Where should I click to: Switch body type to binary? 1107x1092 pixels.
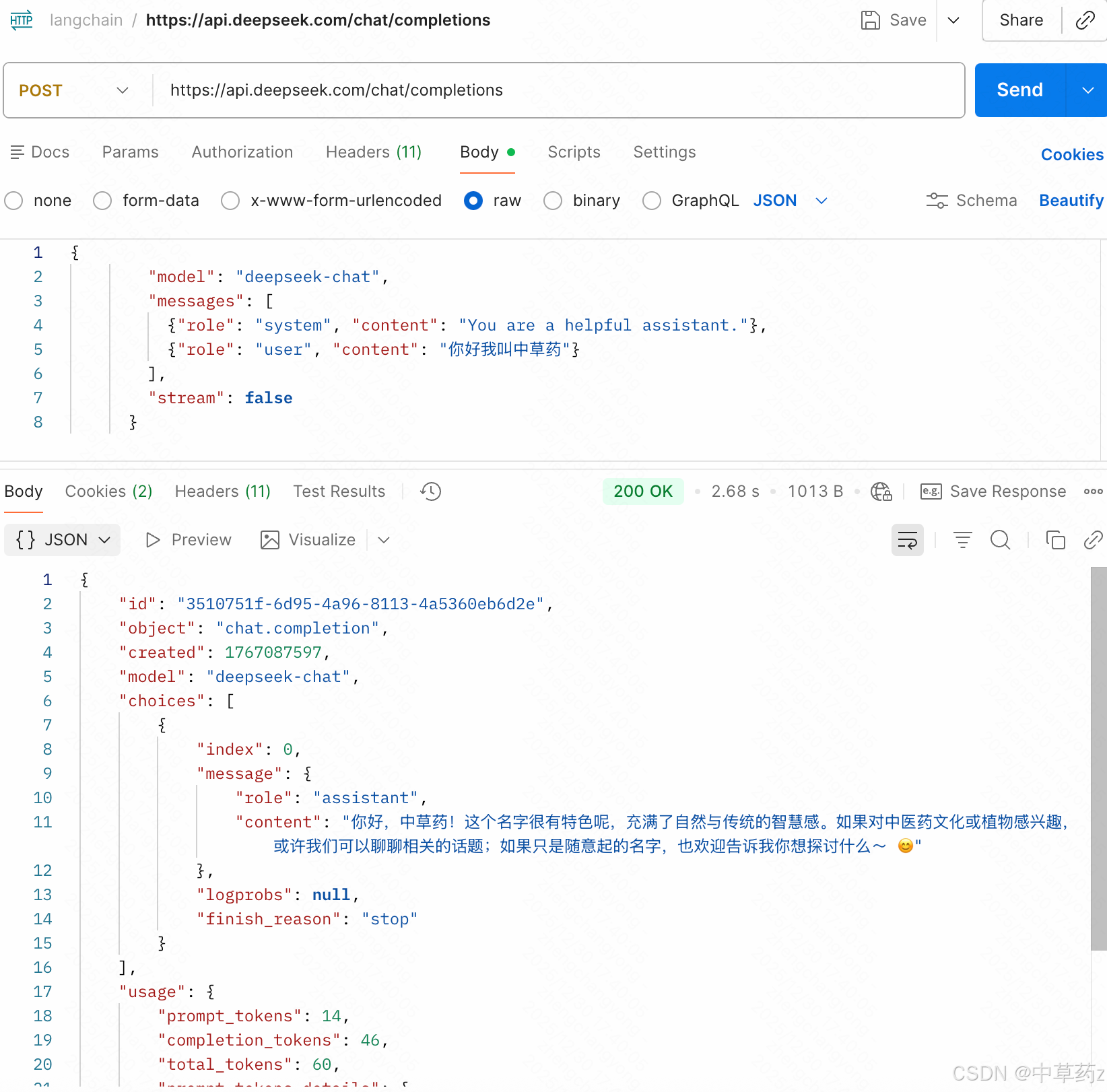553,201
